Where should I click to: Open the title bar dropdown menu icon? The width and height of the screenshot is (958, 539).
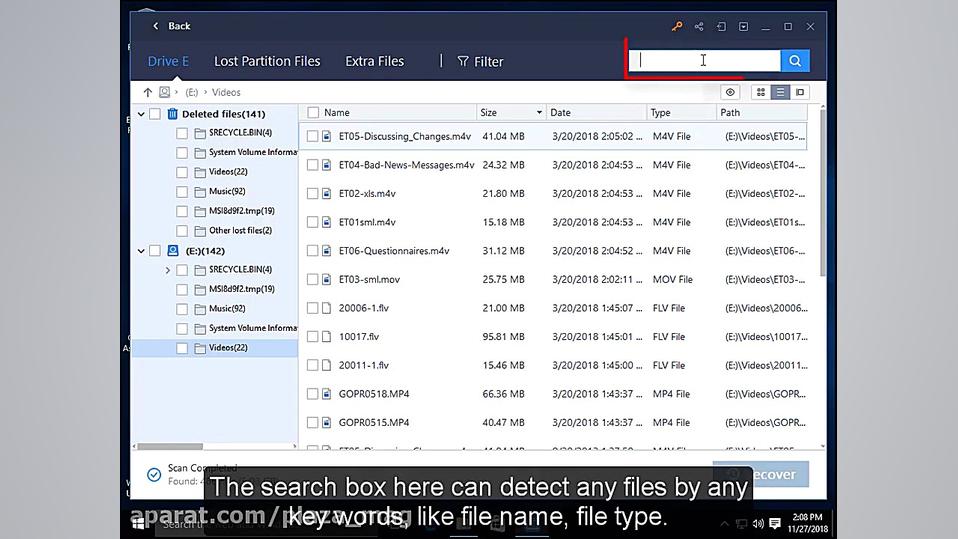pos(744,27)
